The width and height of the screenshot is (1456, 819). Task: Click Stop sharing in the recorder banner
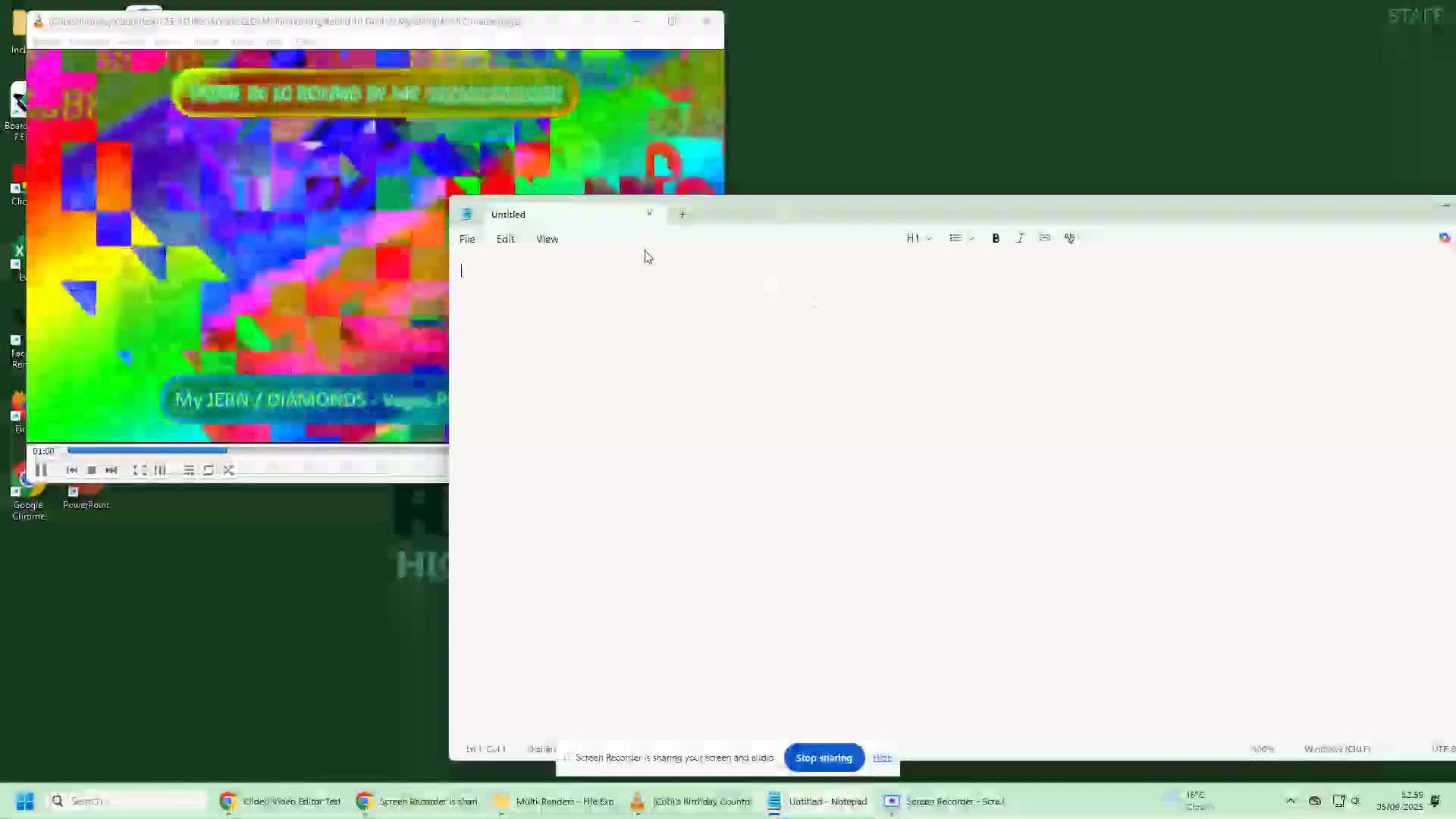824,758
